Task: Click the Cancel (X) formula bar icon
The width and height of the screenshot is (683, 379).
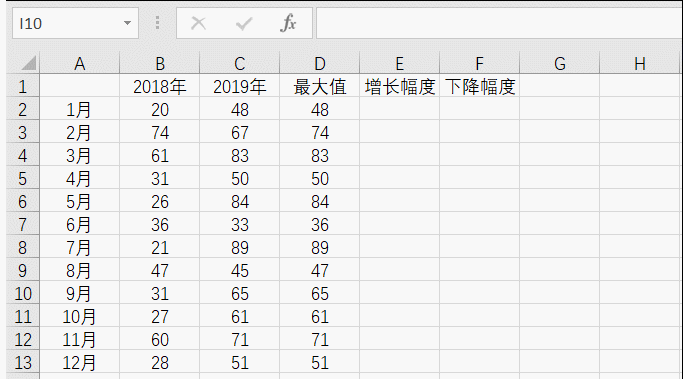Action: point(199,23)
